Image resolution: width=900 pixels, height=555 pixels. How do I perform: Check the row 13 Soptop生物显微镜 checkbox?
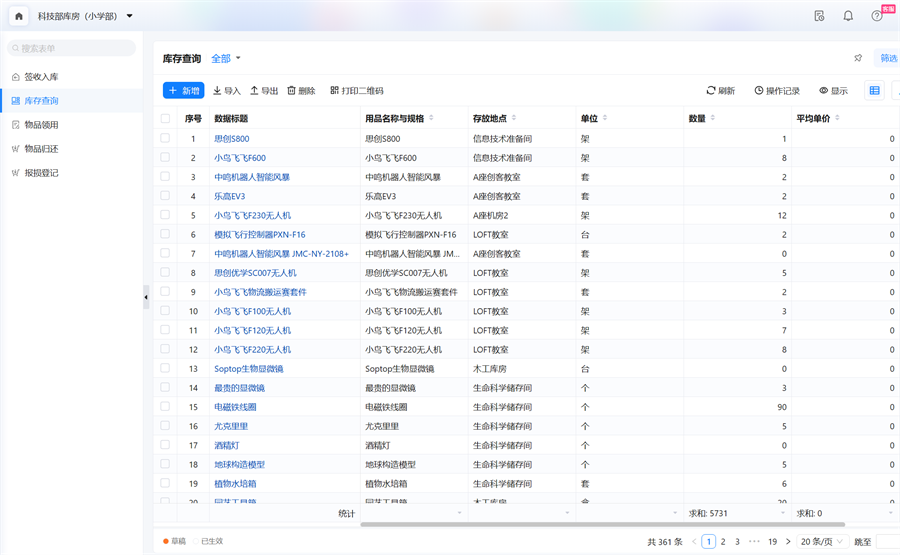pos(165,368)
